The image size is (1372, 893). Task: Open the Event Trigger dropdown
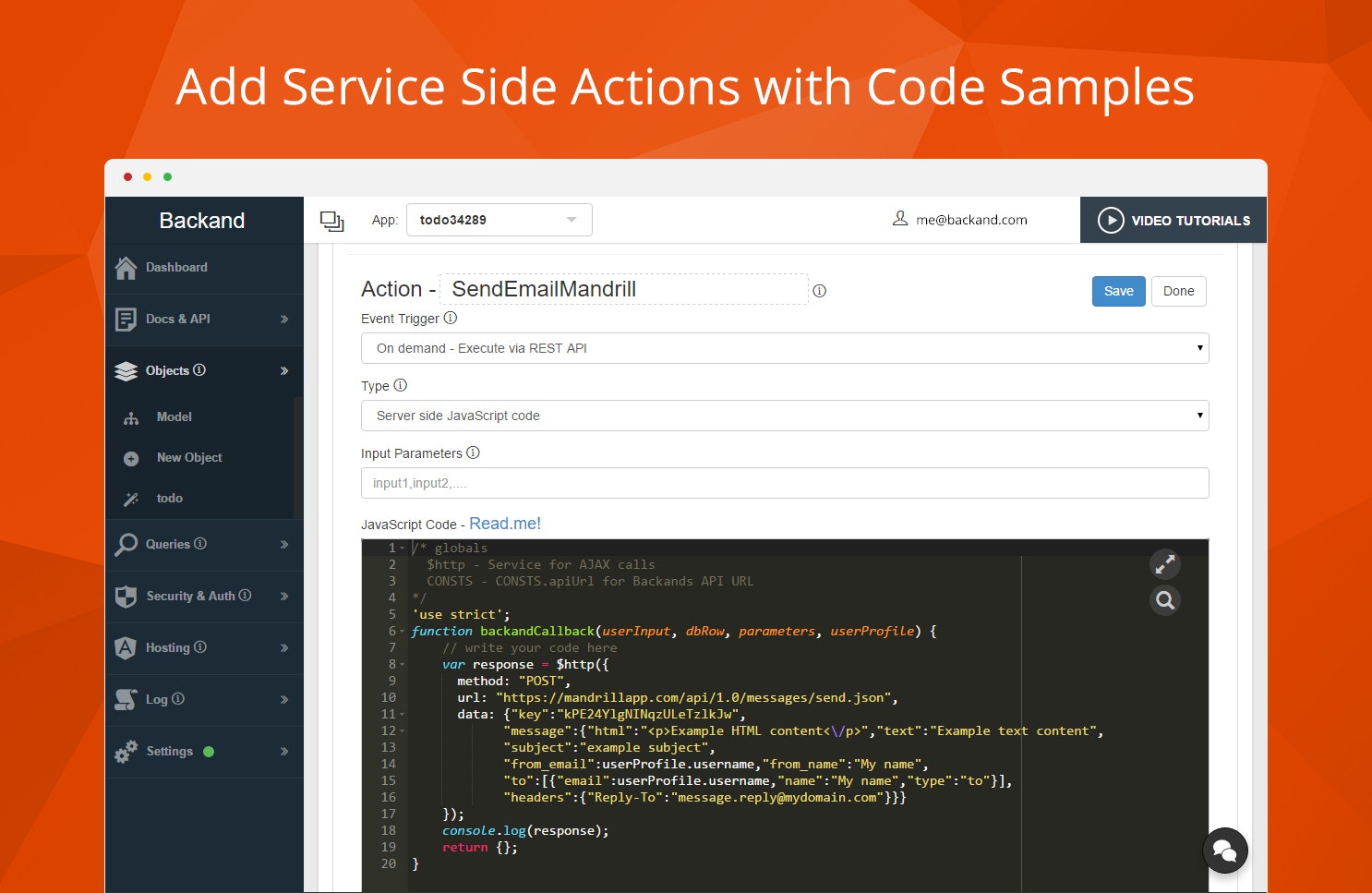pos(785,348)
